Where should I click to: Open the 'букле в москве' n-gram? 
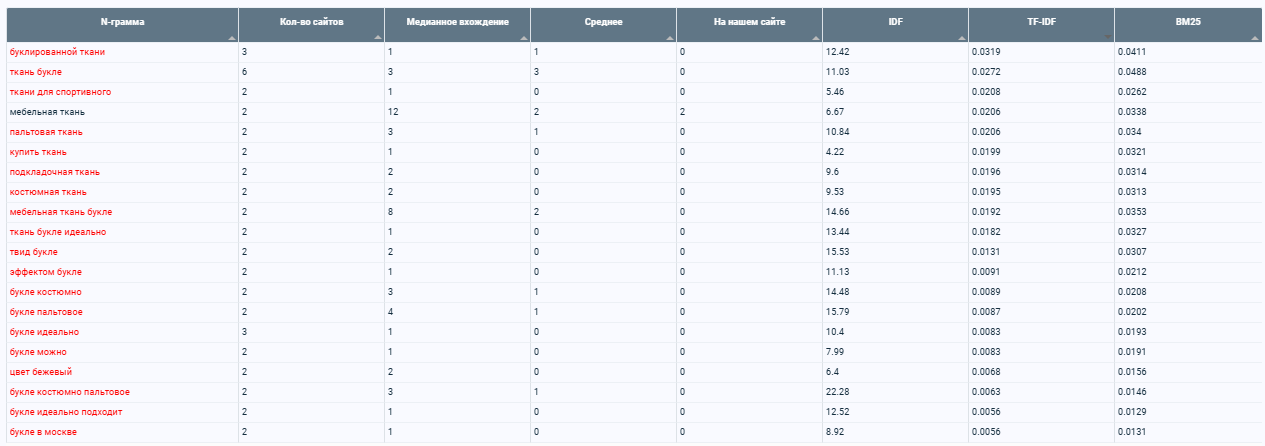[x=43, y=432]
